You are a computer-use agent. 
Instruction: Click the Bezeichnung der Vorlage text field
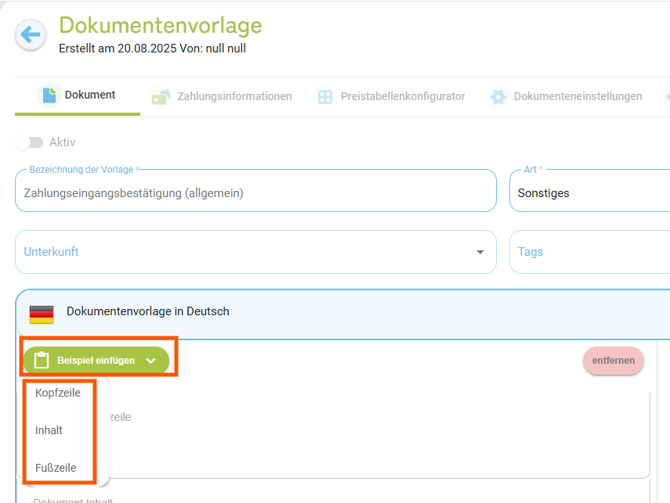click(255, 192)
